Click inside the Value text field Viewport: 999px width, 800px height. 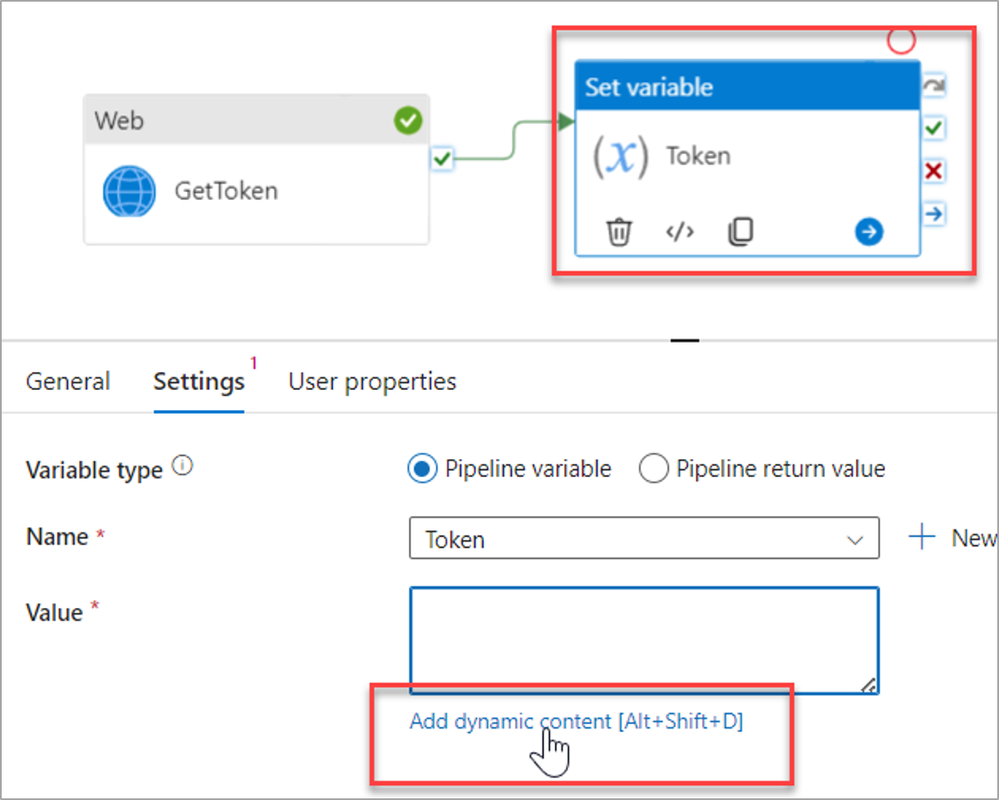coord(644,640)
